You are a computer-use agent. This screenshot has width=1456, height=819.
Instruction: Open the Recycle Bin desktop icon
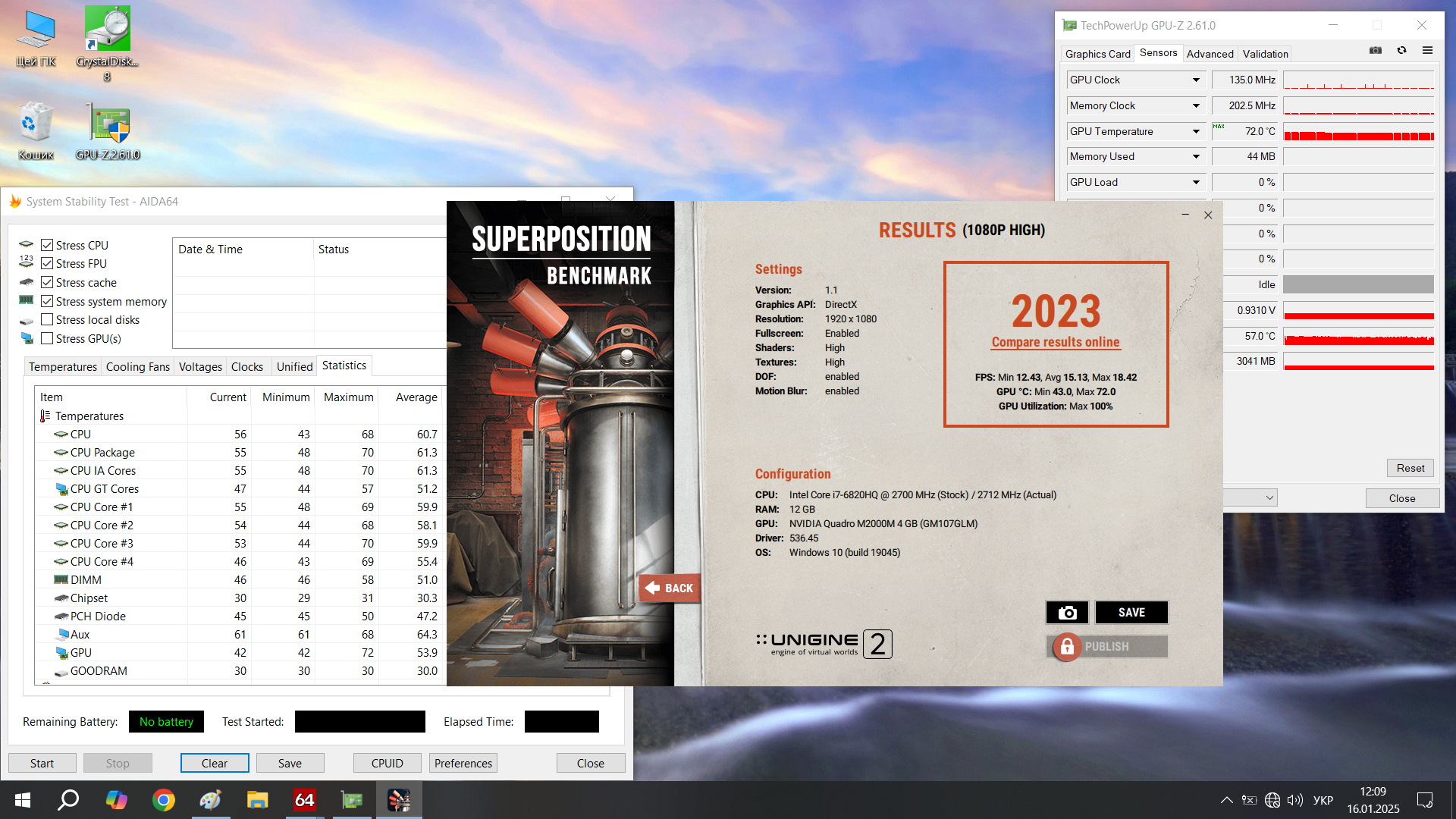tap(36, 130)
